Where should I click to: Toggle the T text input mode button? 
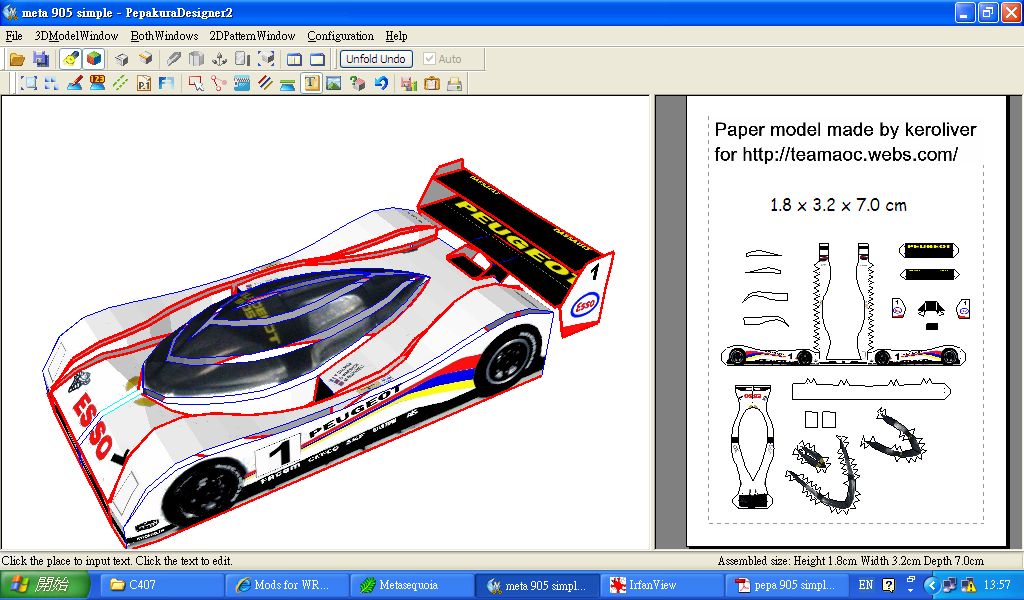pos(311,84)
